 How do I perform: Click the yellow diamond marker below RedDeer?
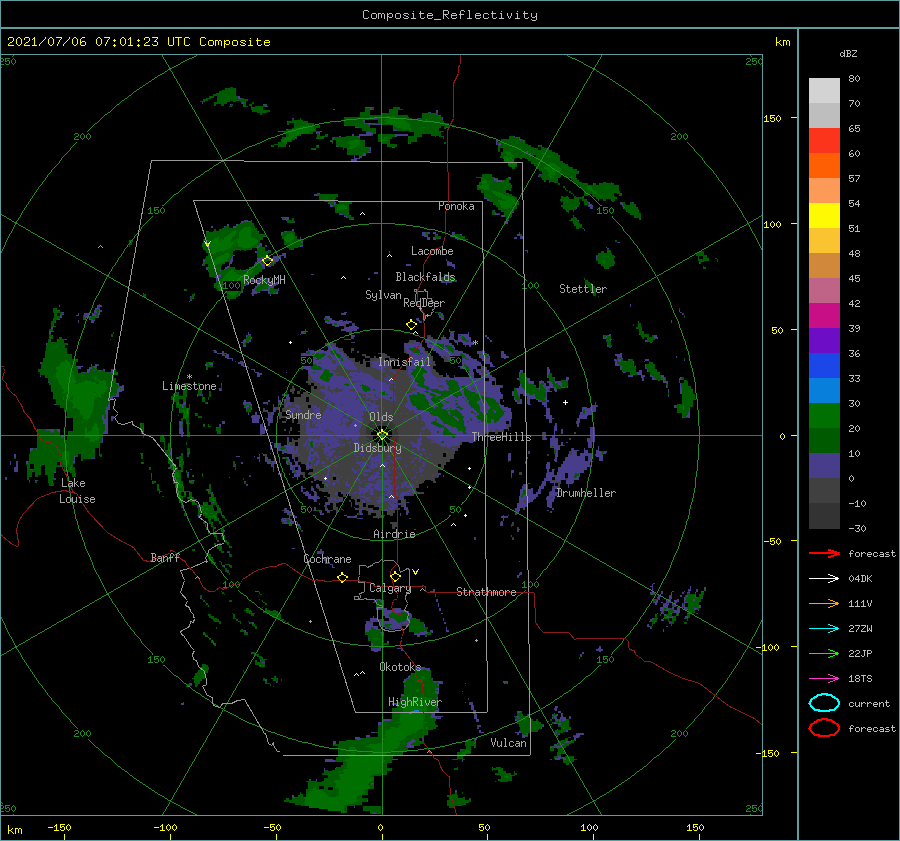412,325
